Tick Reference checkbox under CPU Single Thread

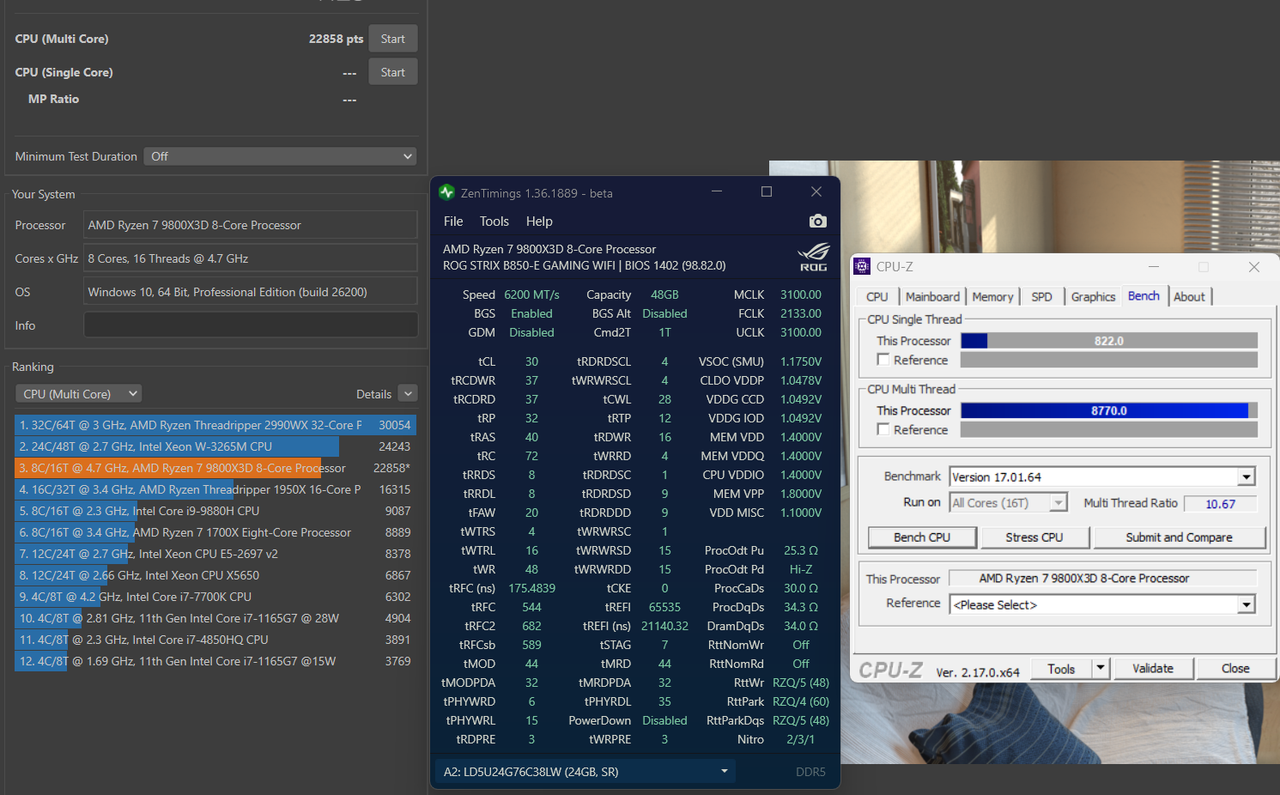(x=883, y=359)
